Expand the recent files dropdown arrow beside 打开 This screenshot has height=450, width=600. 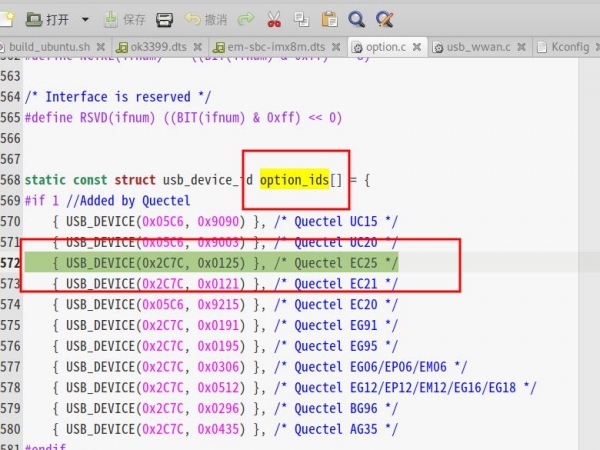(84, 19)
